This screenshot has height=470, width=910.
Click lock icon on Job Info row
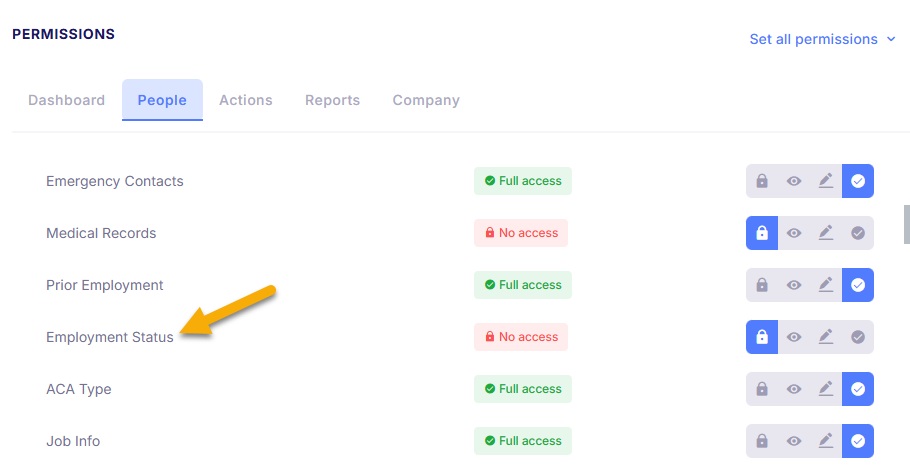(x=761, y=441)
